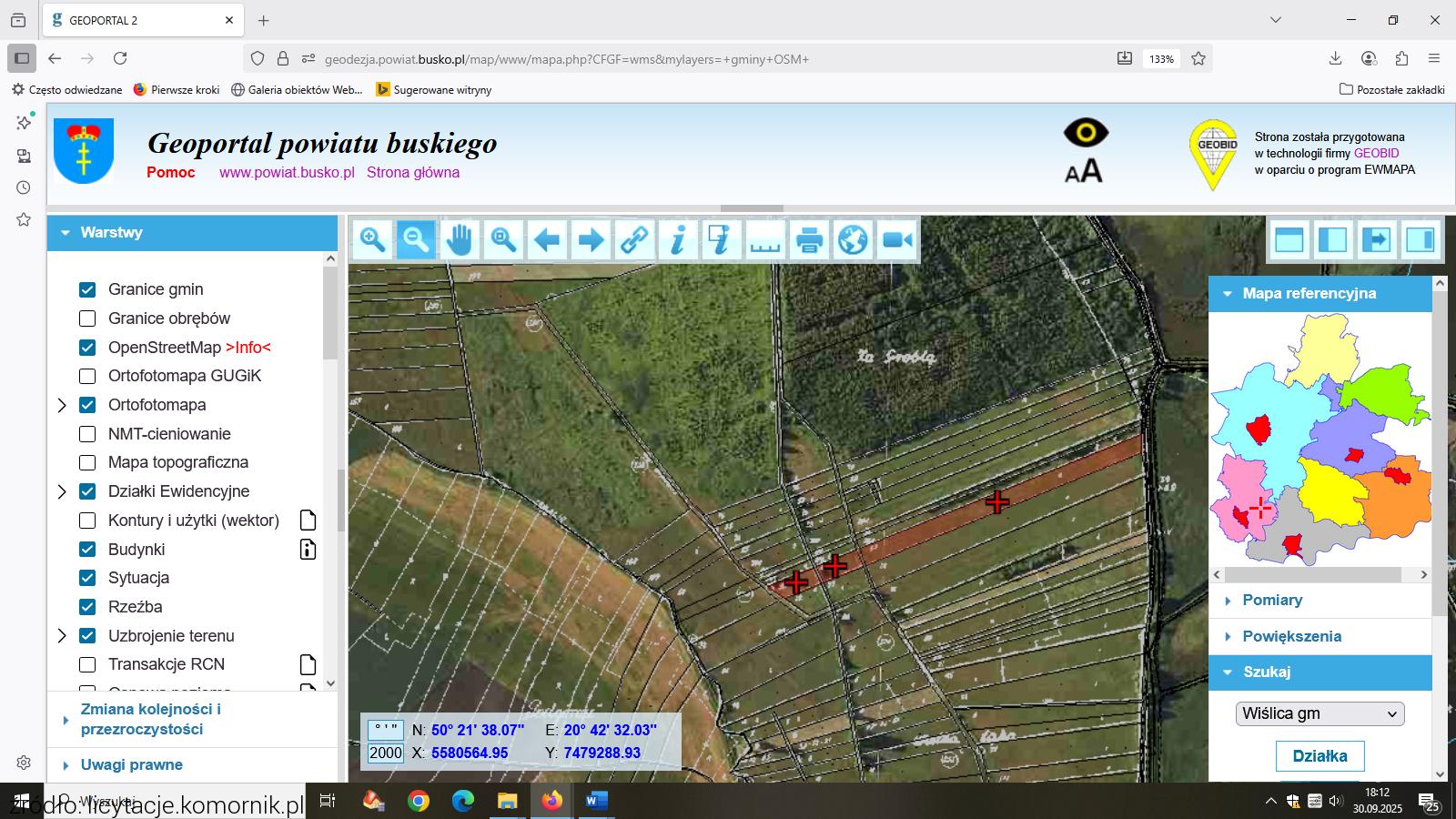Screen dimensions: 1456x819
Task: Click the print map icon
Action: (x=809, y=240)
